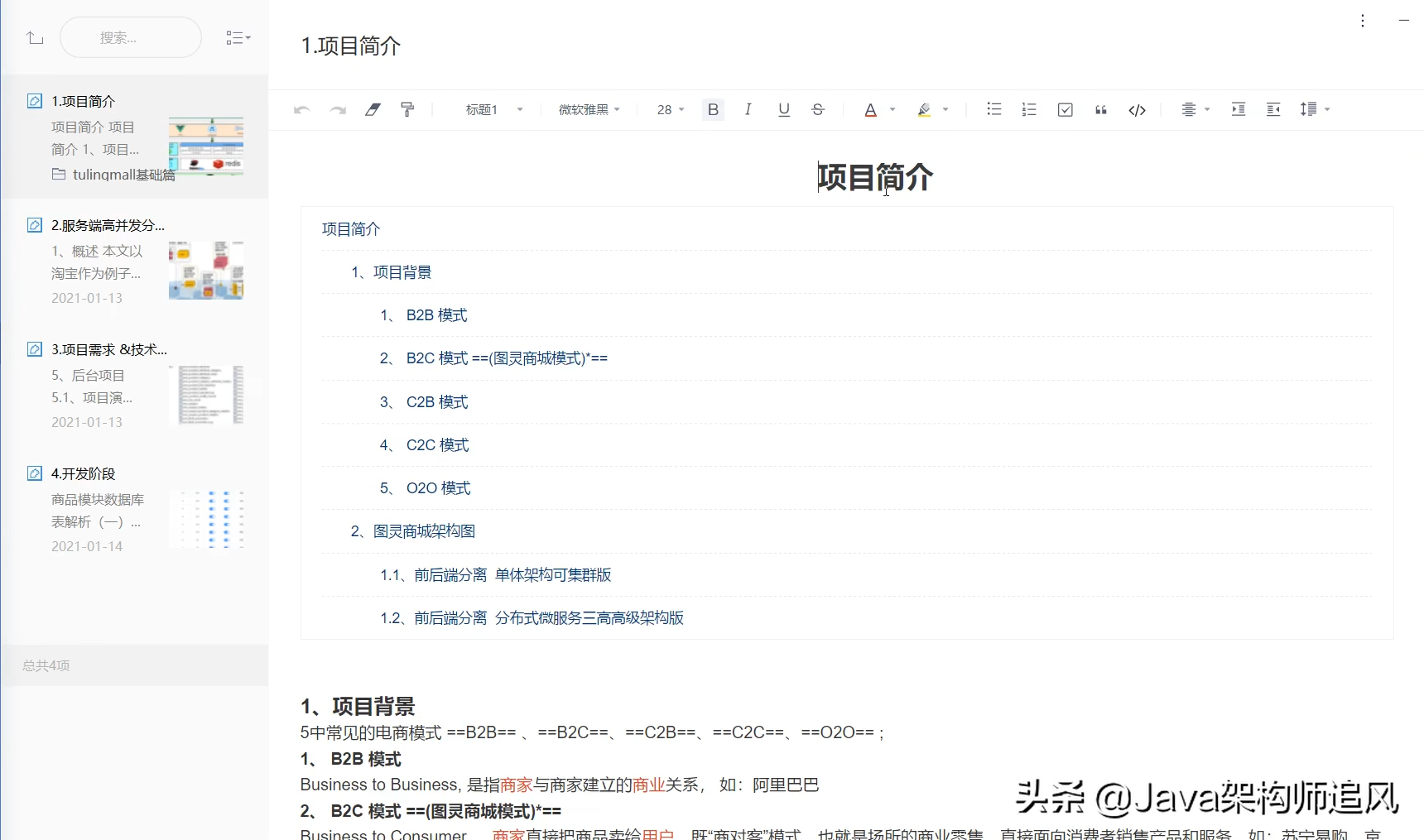Open thumbnail of note 1.项目简介
This screenshot has width=1424, height=840.
point(206,146)
